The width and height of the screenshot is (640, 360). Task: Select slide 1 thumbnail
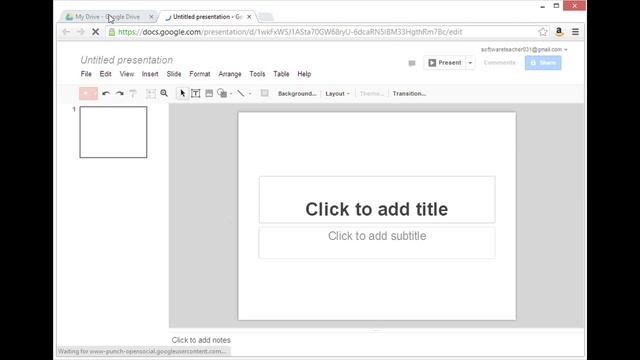tap(113, 132)
